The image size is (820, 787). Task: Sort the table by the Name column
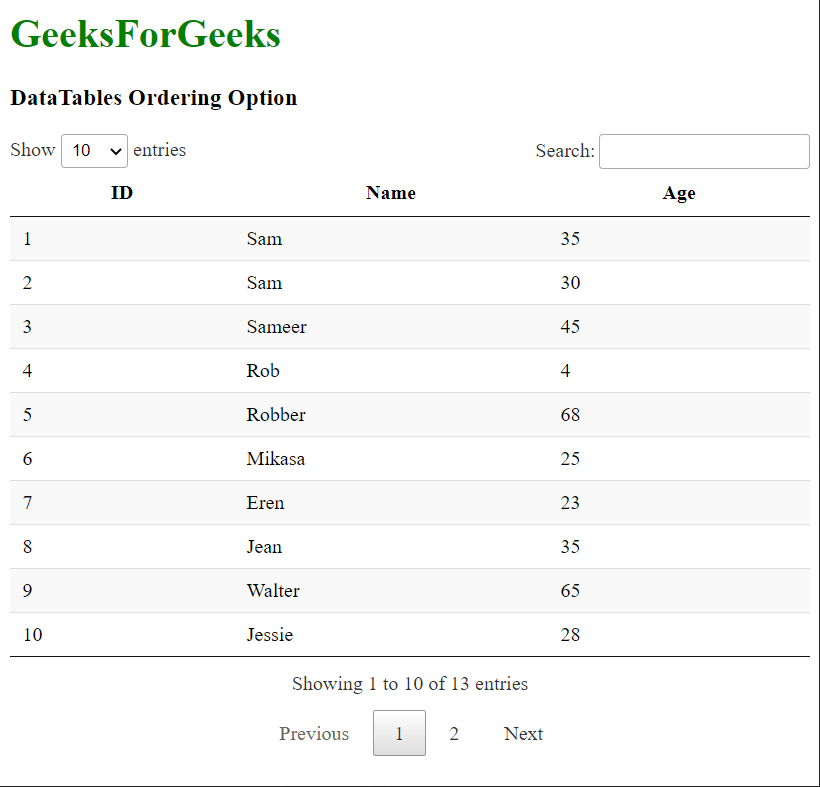coord(390,193)
